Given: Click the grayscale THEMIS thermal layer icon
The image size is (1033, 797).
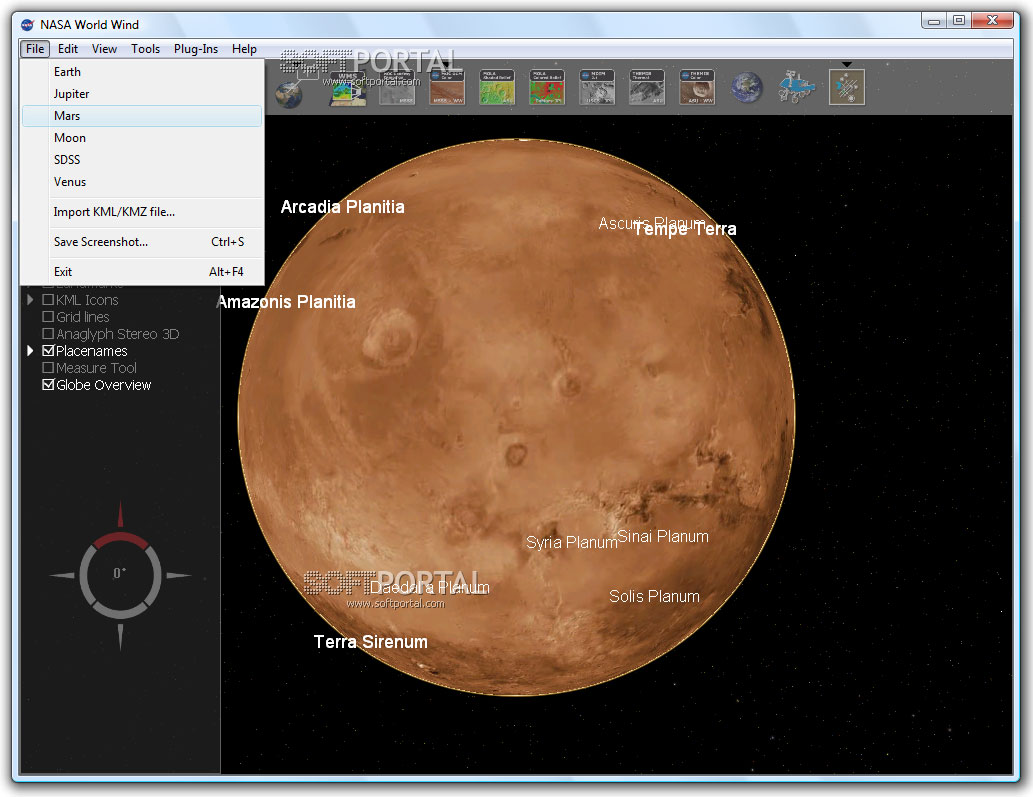Looking at the screenshot, I should 647,88.
